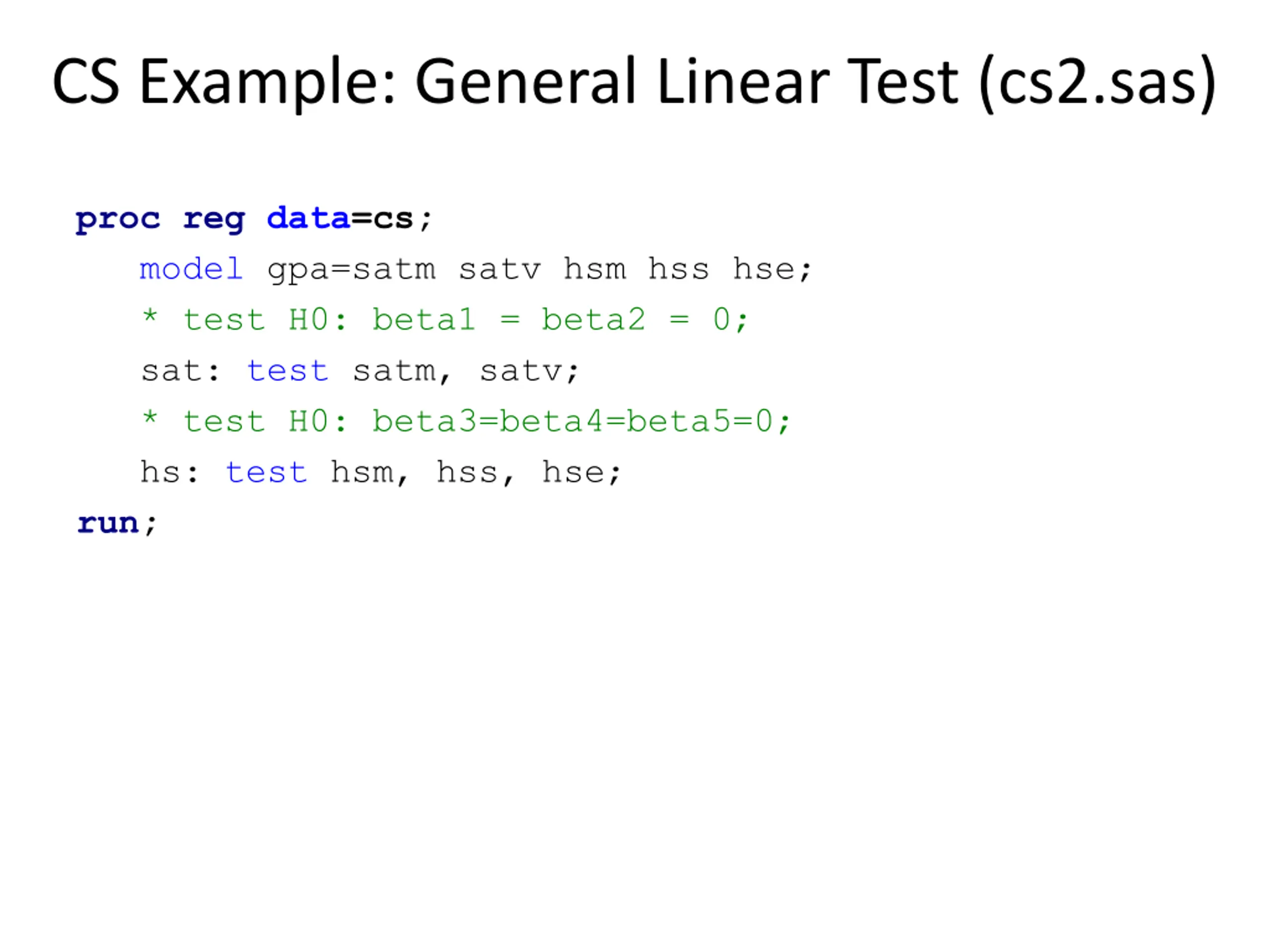Click the blue 'test' keyword after 'sat:'

288,371
